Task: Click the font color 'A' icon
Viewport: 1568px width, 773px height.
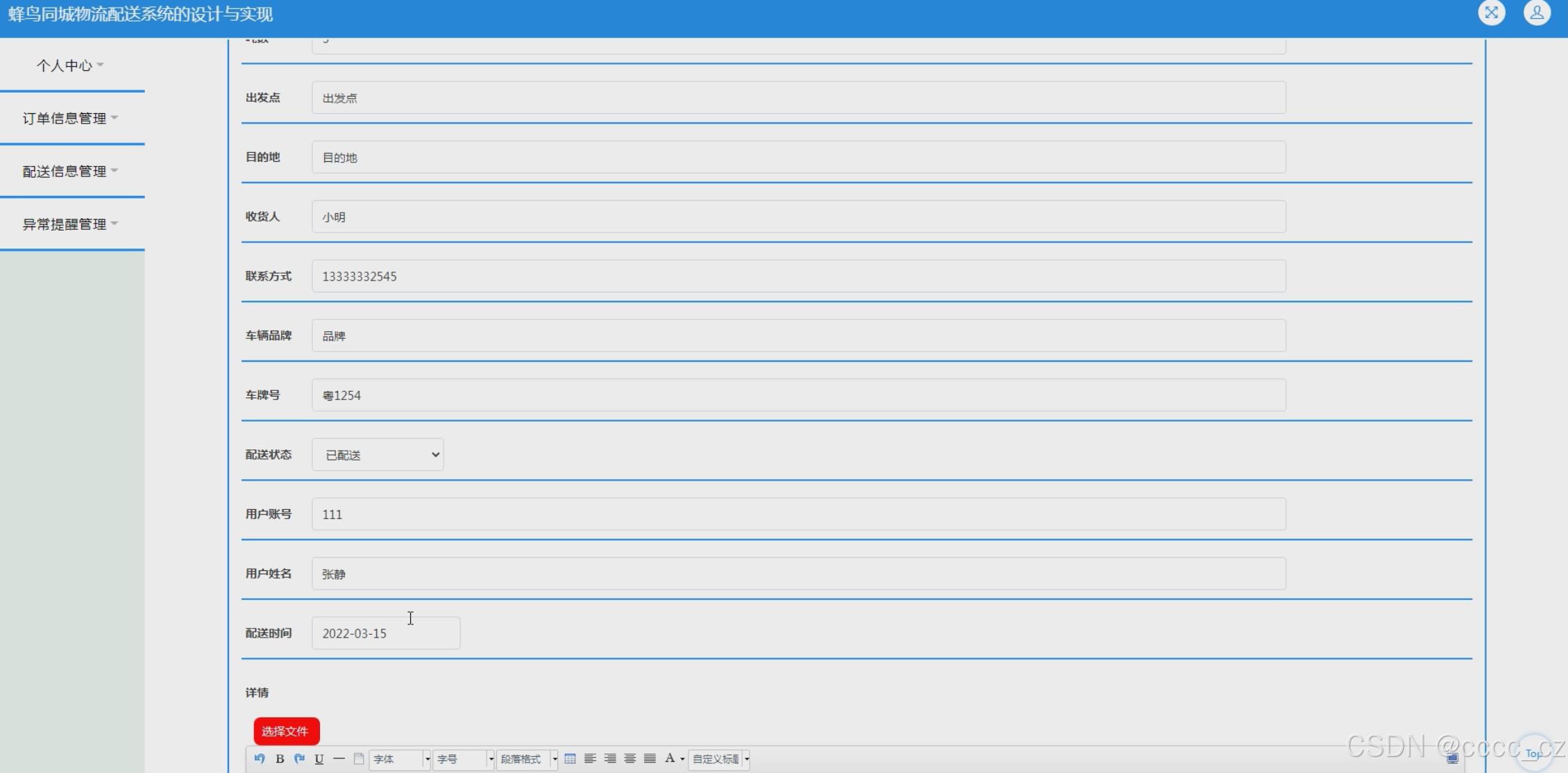Action: coord(670,758)
